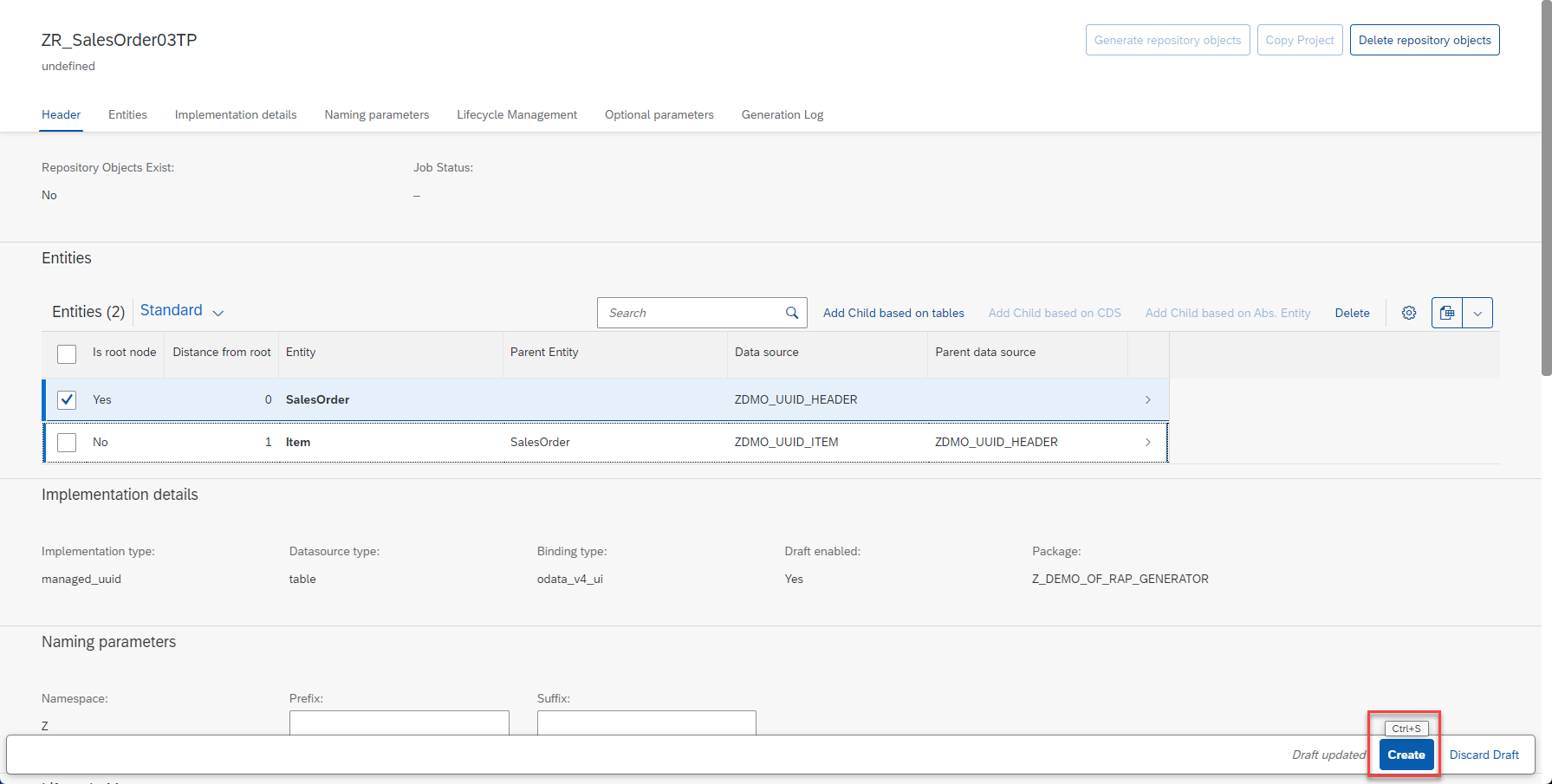
Task: Open the Implementation details tab
Action: tap(236, 114)
